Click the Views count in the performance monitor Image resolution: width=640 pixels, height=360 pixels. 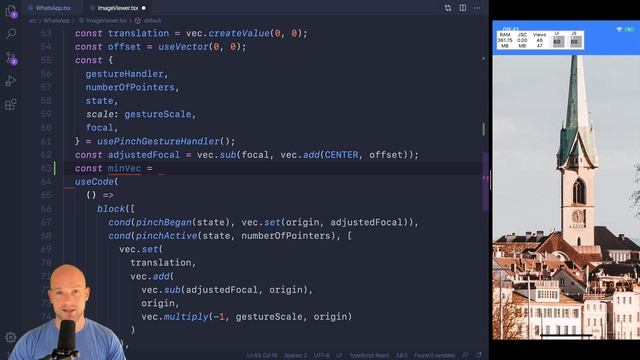click(x=539, y=40)
